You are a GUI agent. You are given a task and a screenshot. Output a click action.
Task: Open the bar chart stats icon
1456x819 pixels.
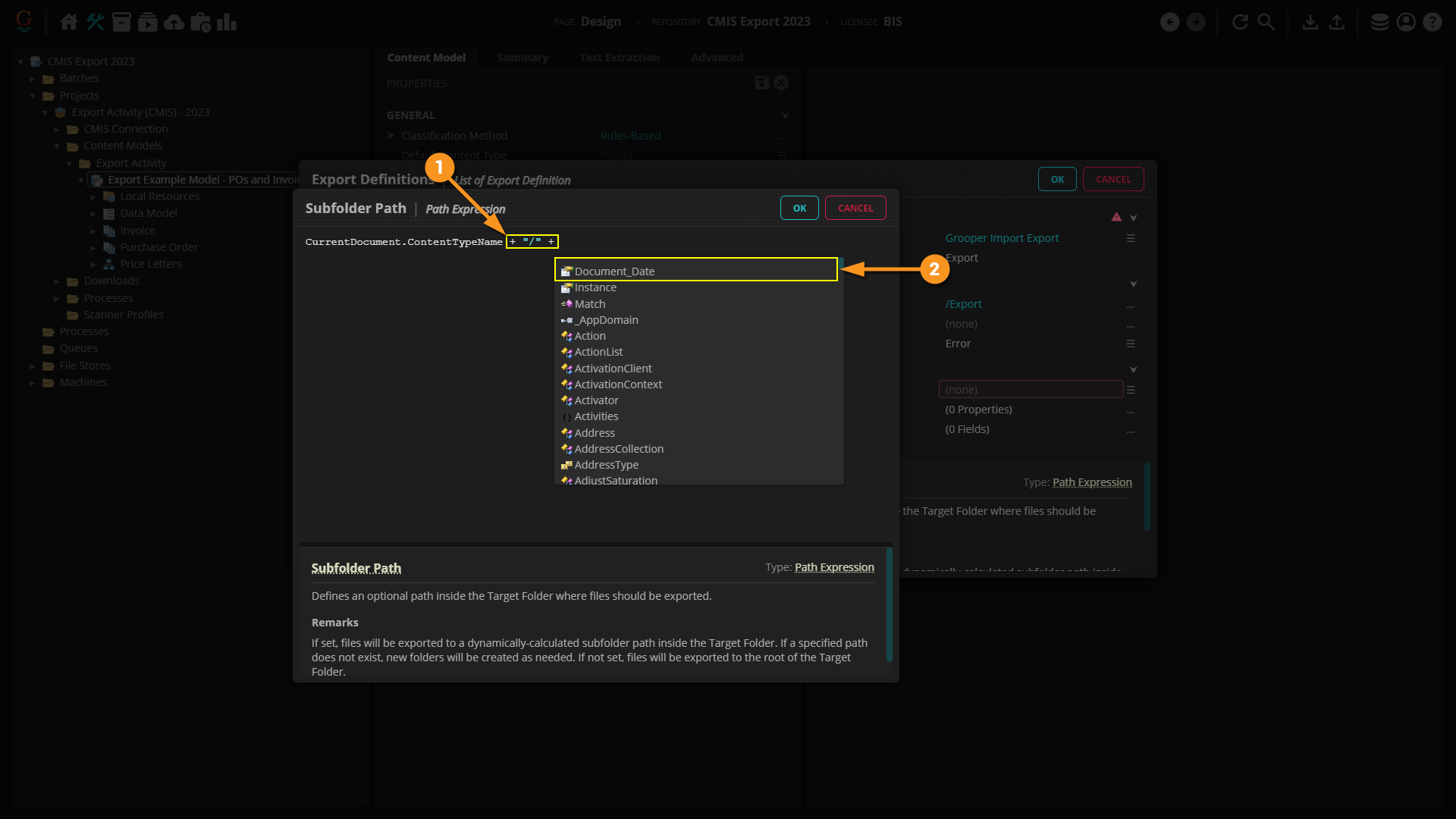click(226, 22)
